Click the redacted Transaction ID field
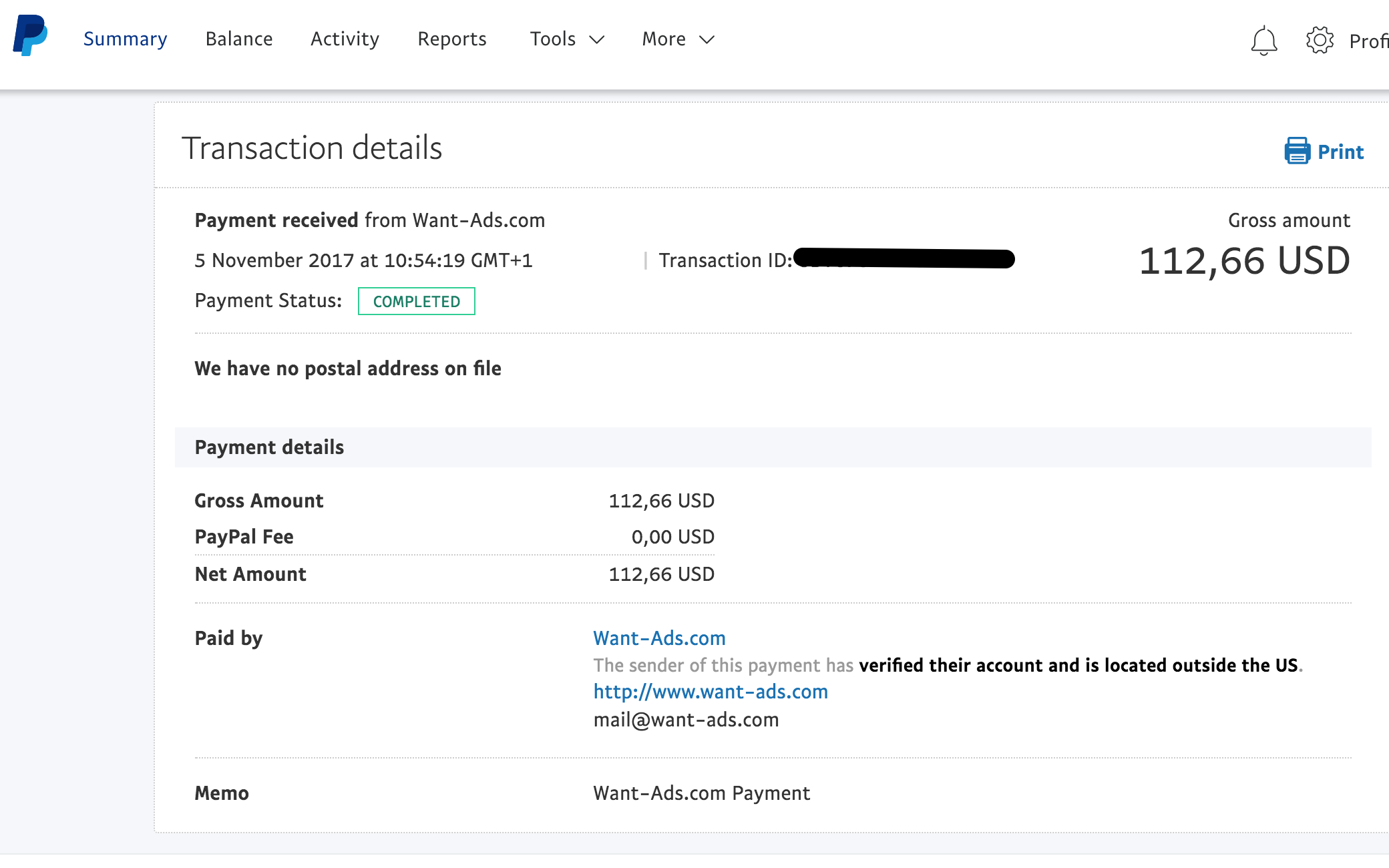Screen dimensions: 1389x868 pyautogui.click(x=905, y=258)
